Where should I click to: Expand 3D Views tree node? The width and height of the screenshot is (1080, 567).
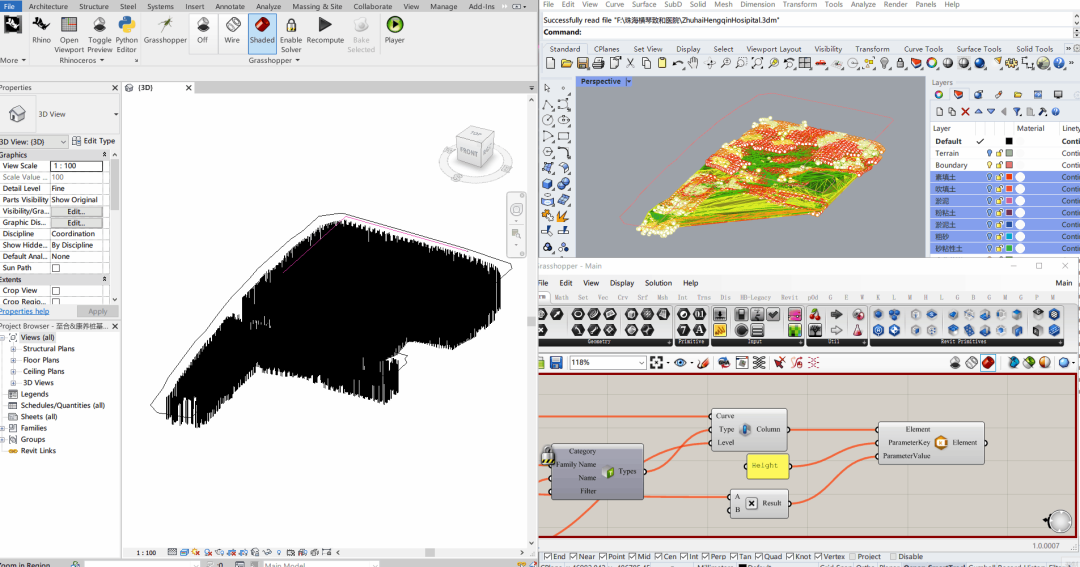point(13,383)
